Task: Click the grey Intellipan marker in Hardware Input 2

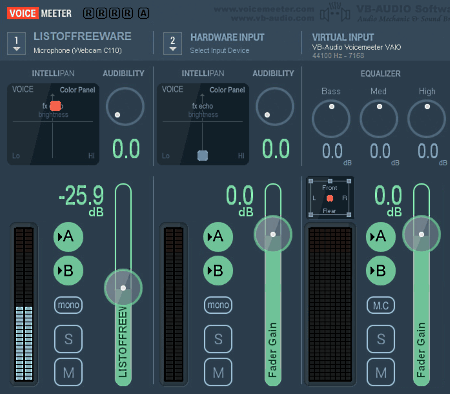Action: point(203,155)
